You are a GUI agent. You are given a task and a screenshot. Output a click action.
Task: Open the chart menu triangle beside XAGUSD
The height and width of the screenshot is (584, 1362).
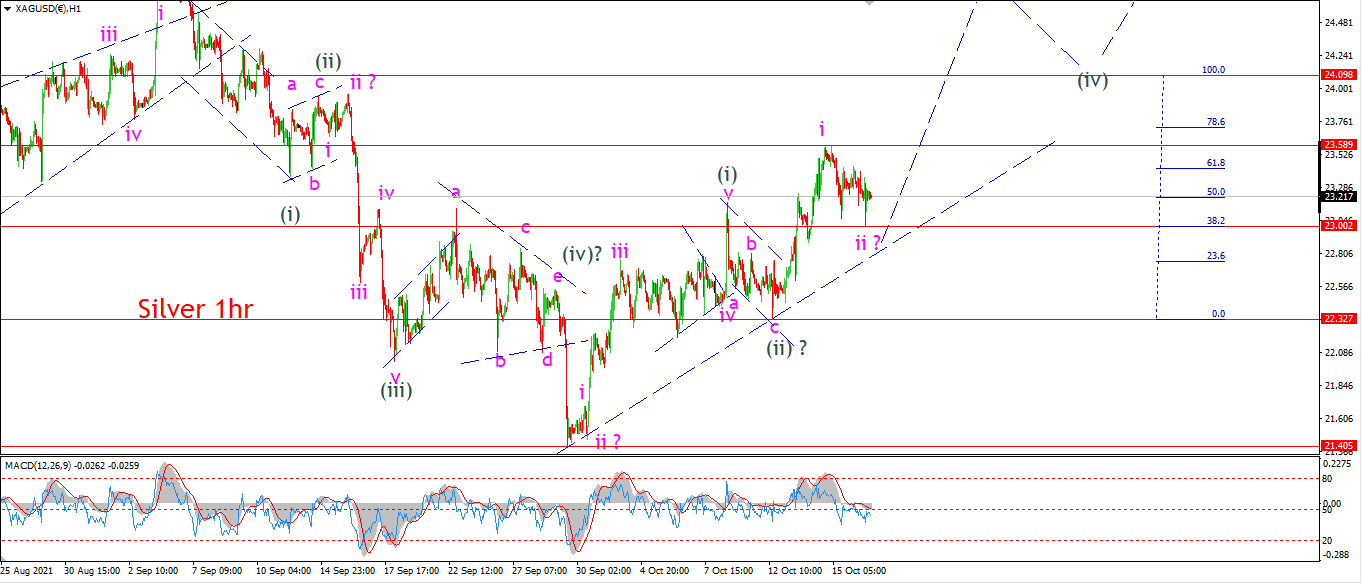tap(8, 9)
